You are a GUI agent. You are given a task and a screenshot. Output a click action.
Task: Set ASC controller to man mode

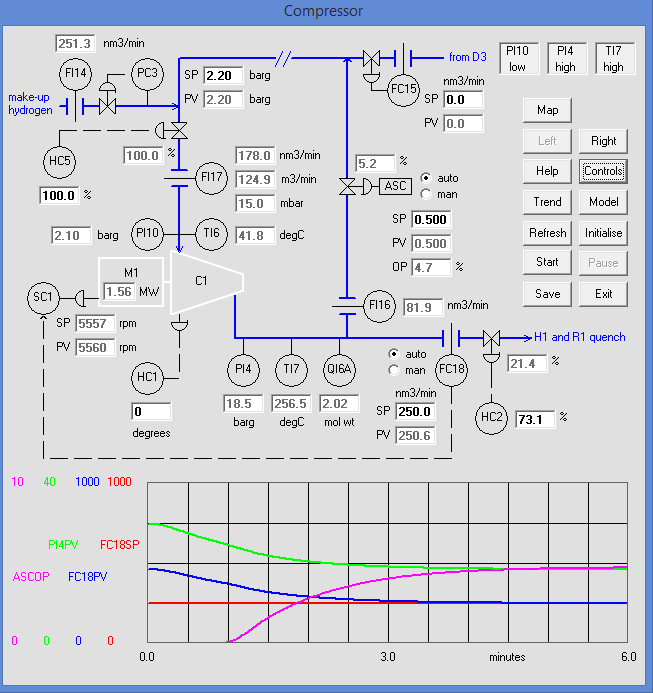[x=427, y=194]
